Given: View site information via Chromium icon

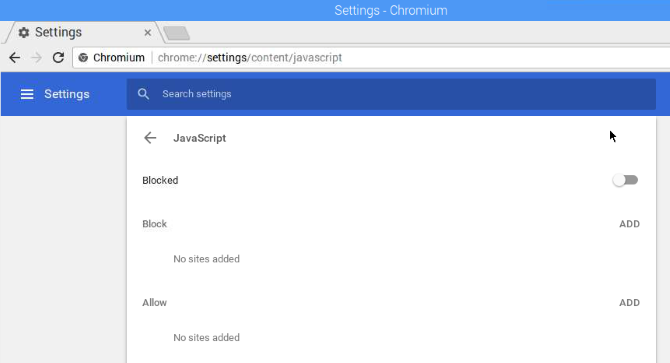Looking at the screenshot, I should coord(83,58).
